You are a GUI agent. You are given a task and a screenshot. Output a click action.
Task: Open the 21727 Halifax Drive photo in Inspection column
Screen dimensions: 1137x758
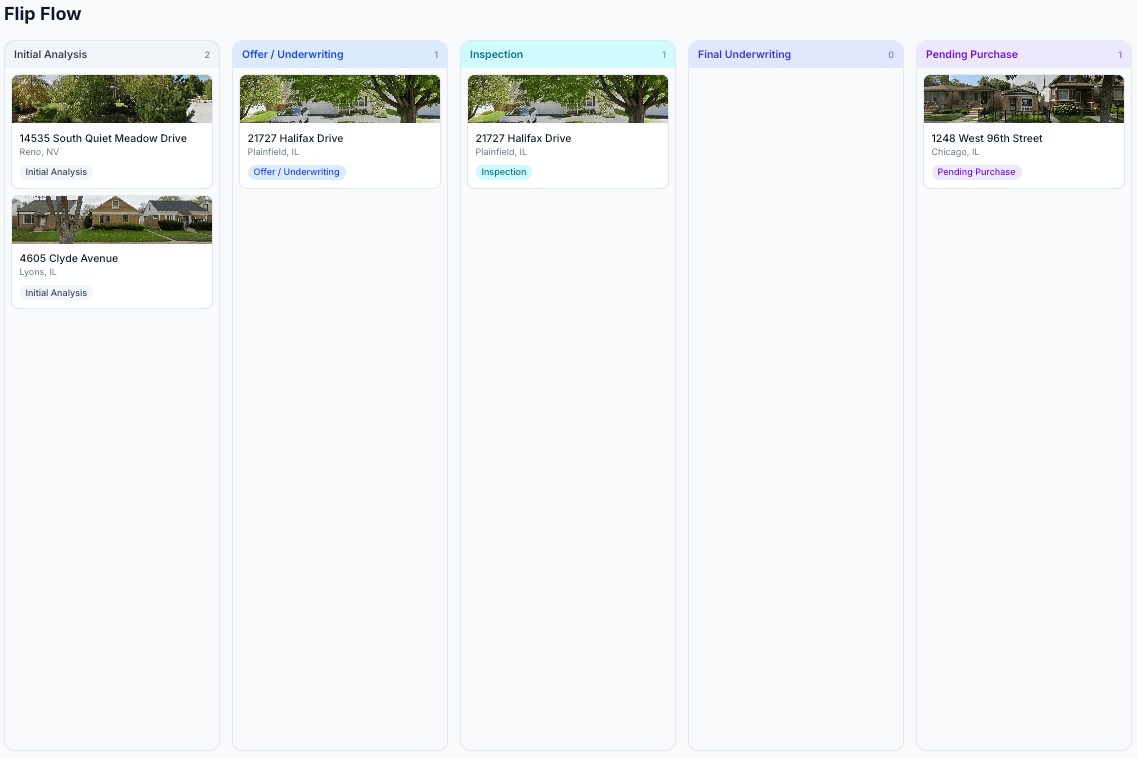pos(568,99)
